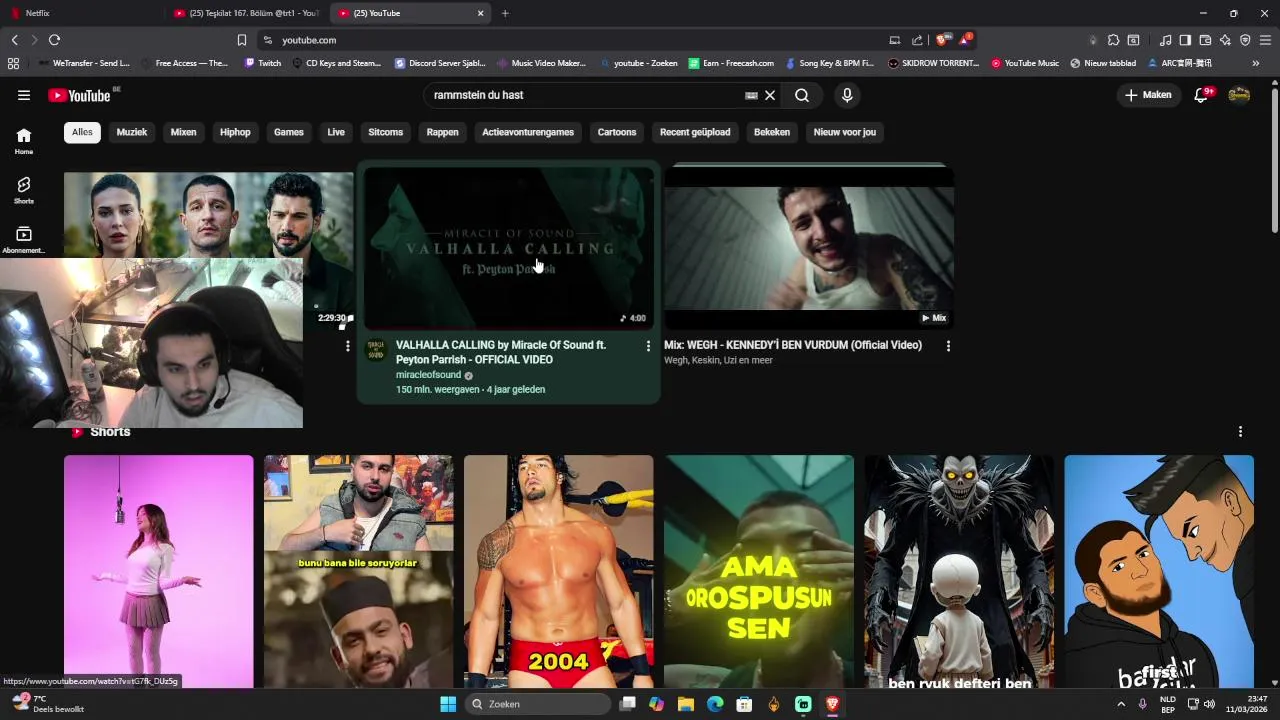This screenshot has height=720, width=1280.
Task: Select the Cartoons filter chip
Action: [617, 132]
